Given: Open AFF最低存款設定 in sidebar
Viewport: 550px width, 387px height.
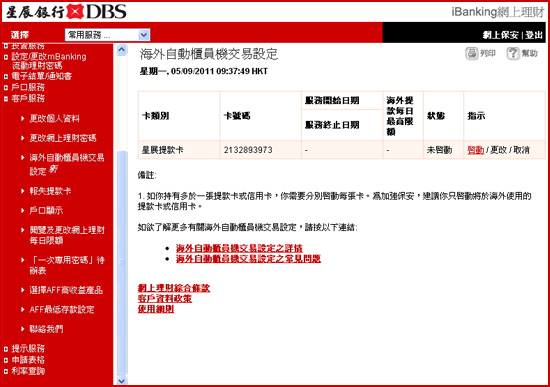Looking at the screenshot, I should (x=62, y=309).
